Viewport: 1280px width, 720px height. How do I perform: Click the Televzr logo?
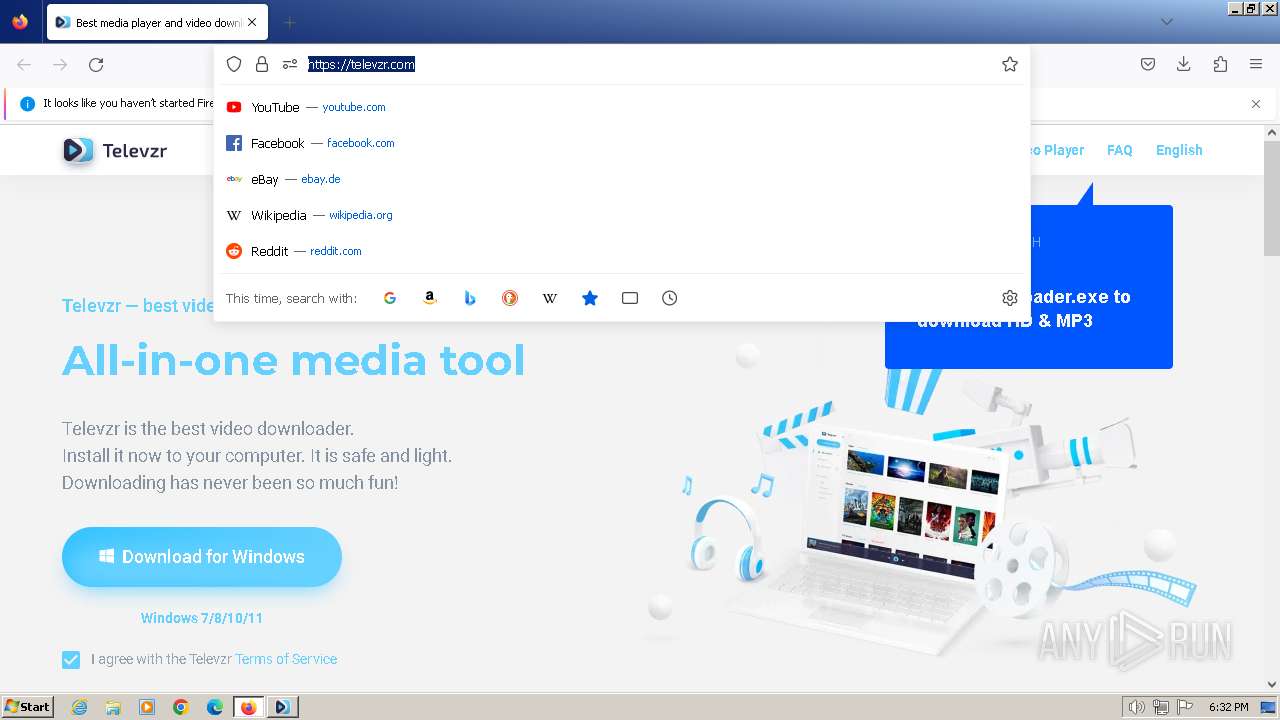point(114,151)
